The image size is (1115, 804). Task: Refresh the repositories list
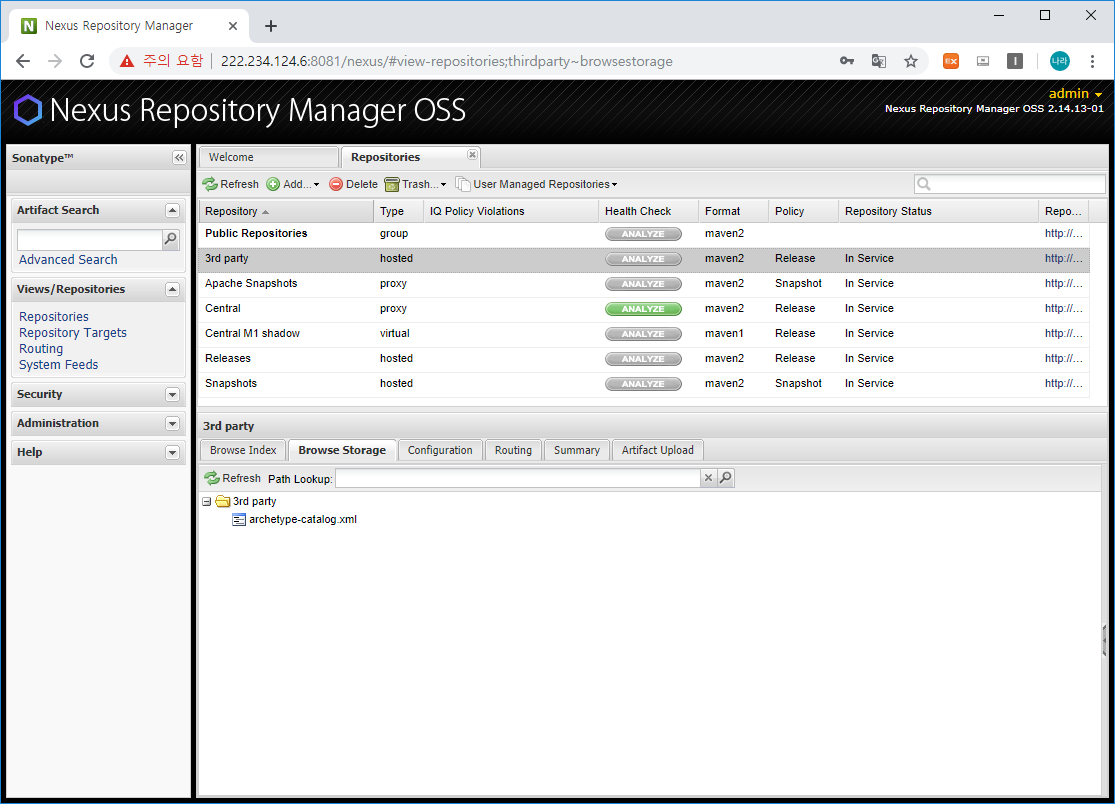230,184
